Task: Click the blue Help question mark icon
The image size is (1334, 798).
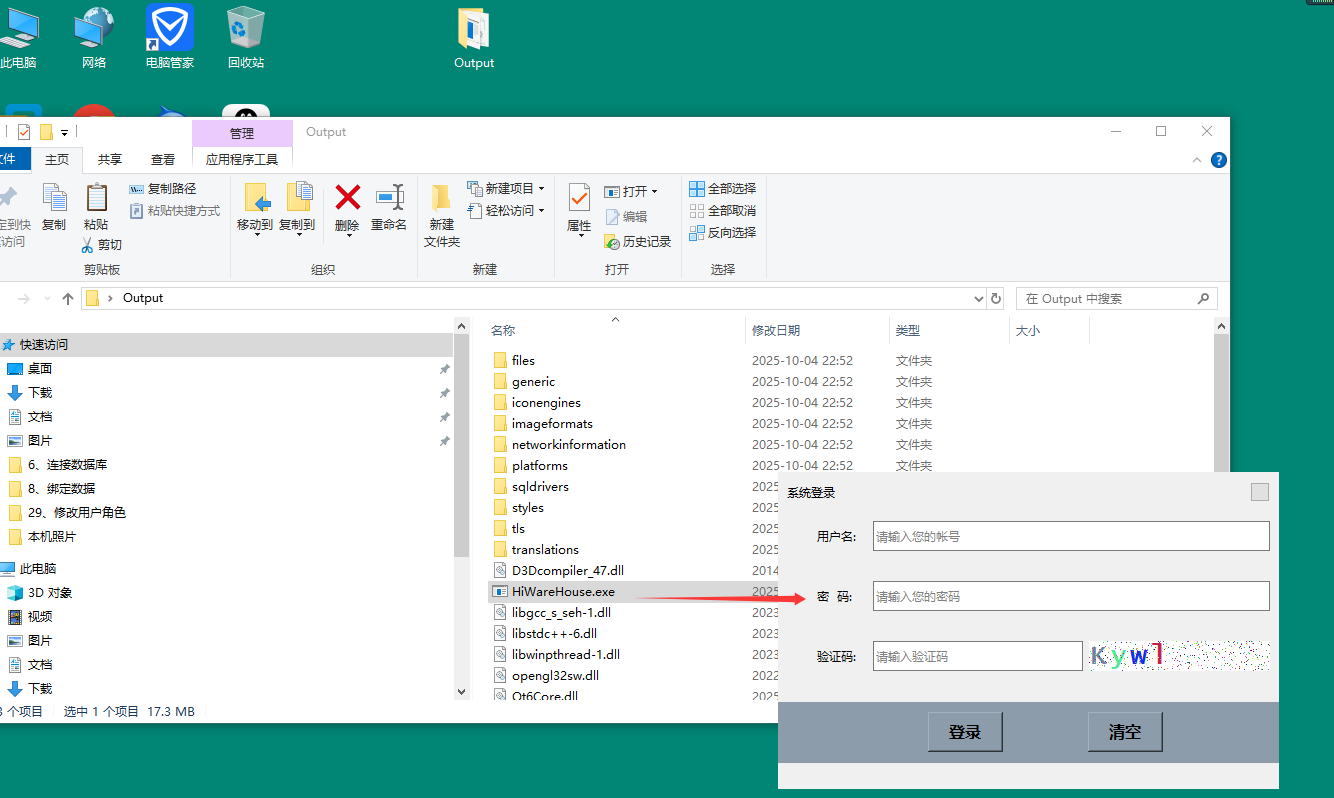Action: (x=1218, y=160)
